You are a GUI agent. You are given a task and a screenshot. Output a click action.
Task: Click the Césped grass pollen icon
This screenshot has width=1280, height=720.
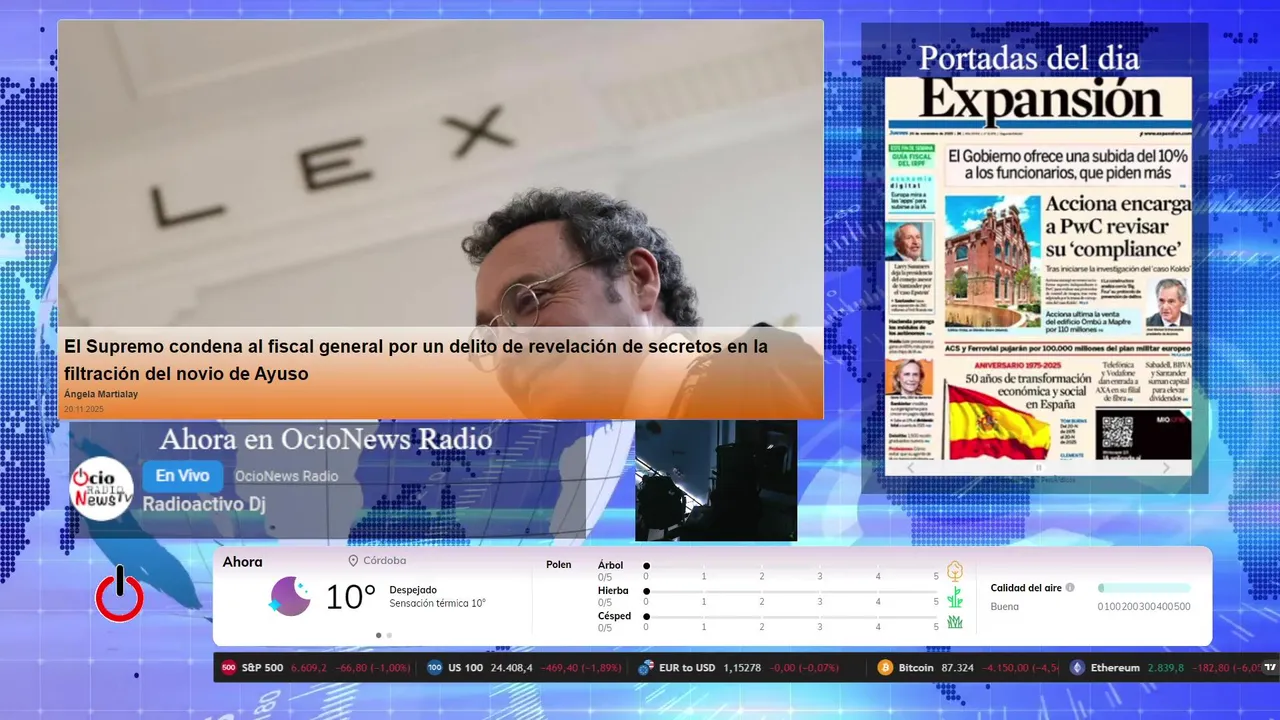(955, 622)
